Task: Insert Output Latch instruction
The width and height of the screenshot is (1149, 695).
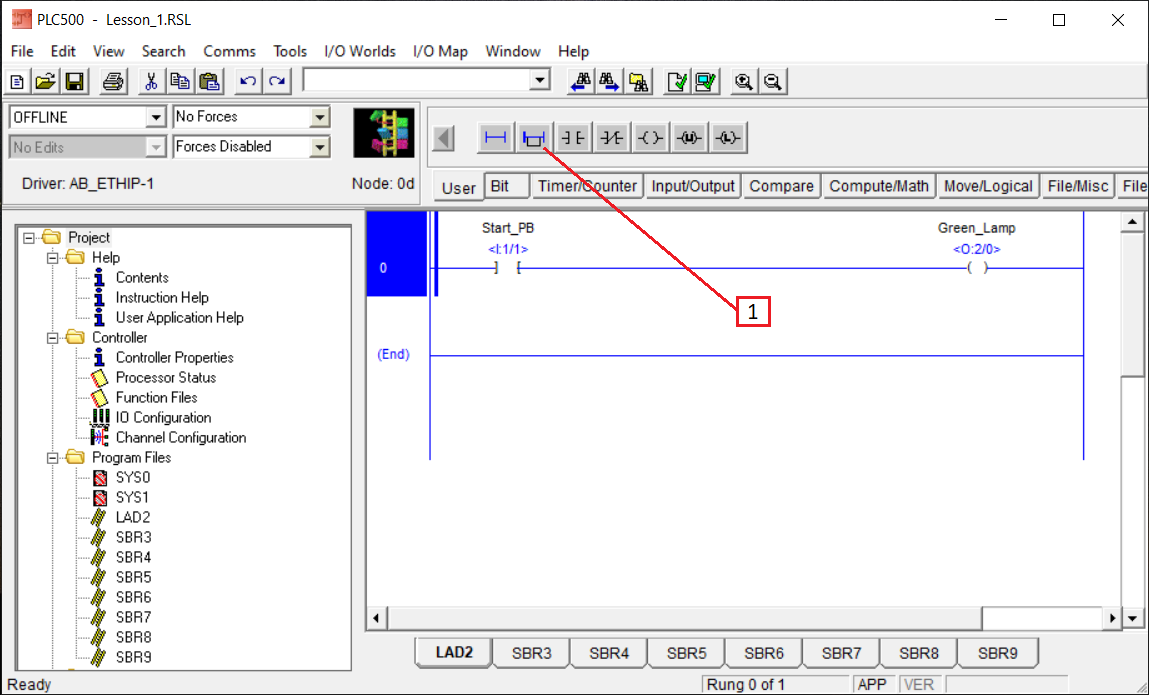Action: tap(728, 138)
